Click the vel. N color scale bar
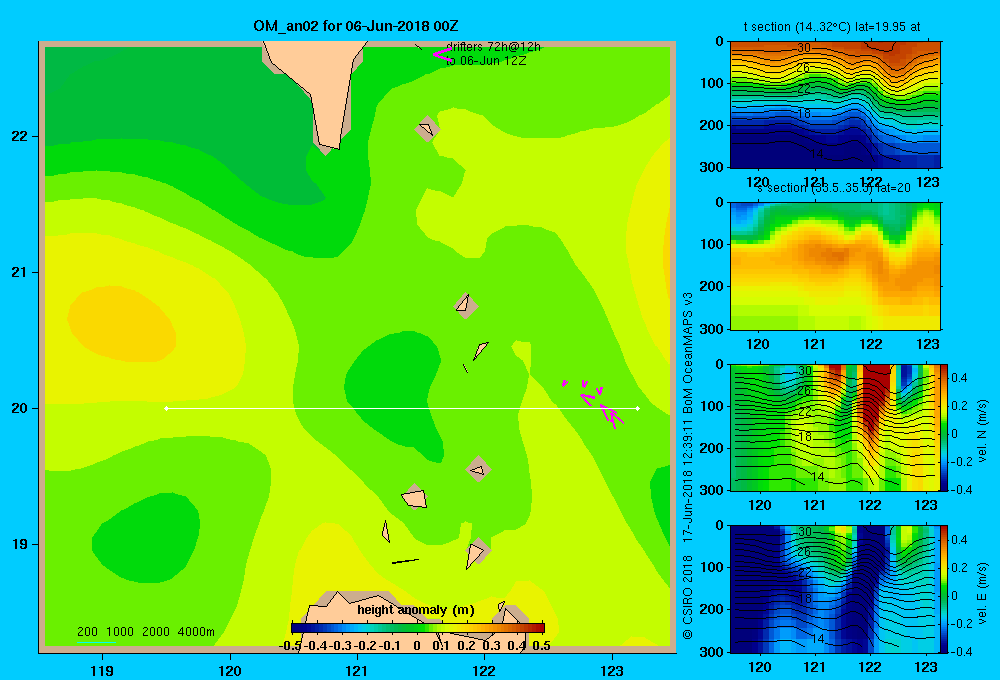This screenshot has width=1000, height=680. point(945,427)
